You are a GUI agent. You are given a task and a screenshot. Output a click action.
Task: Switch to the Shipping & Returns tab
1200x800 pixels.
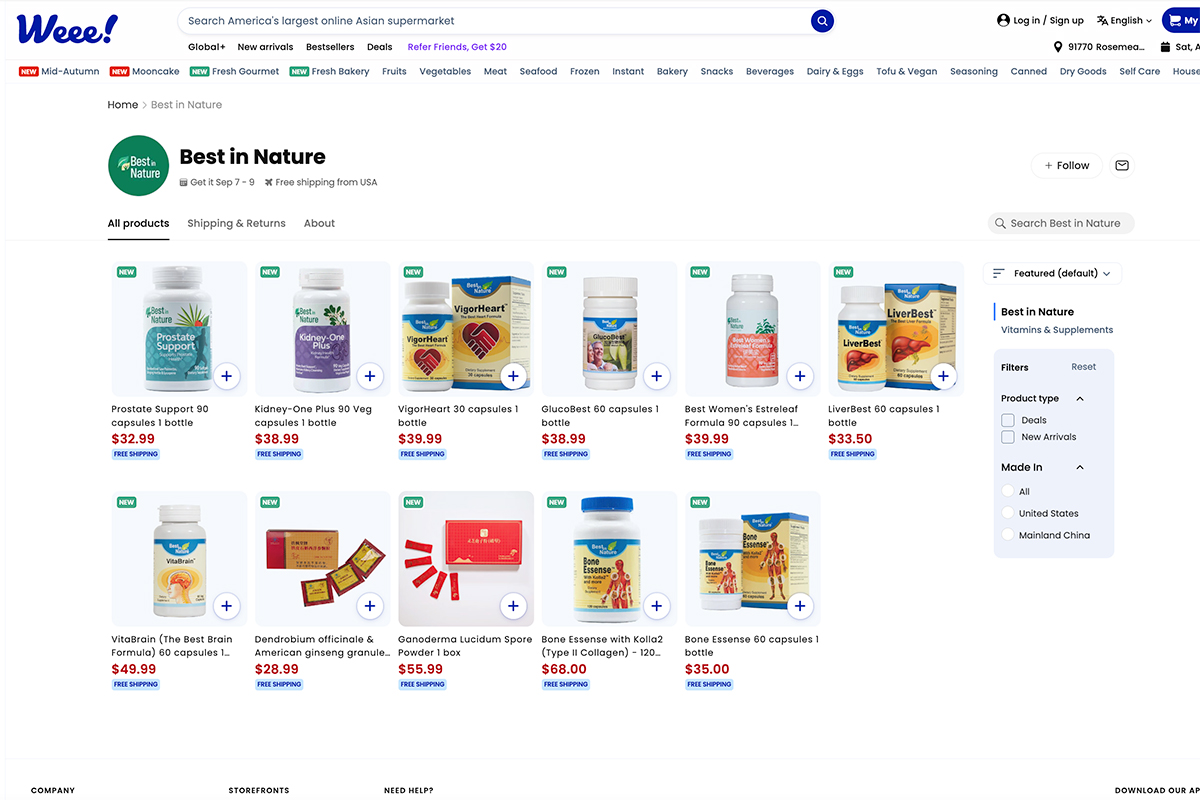click(236, 223)
